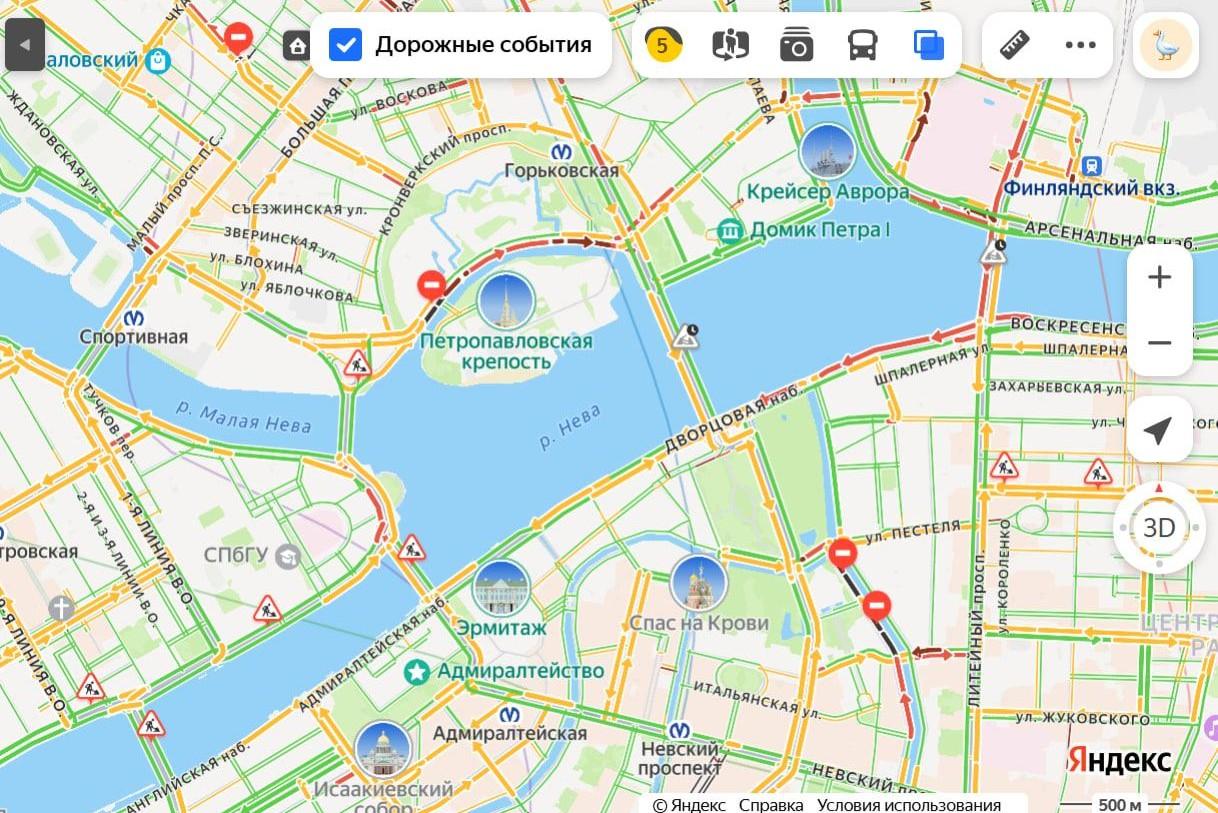Open the map layers selector
1218x813 pixels.
coord(928,45)
